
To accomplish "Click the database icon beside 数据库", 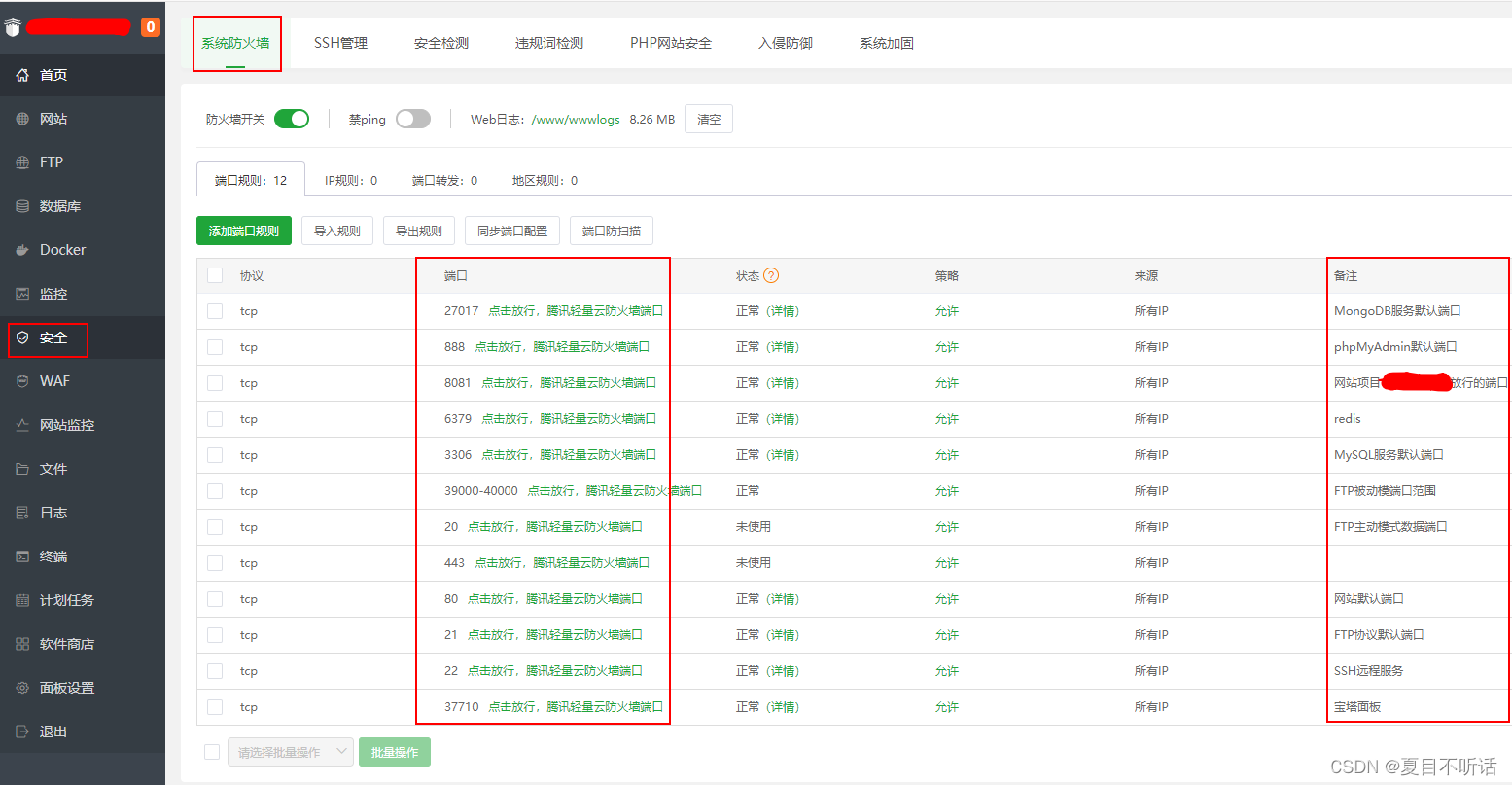I will click(x=22, y=206).
